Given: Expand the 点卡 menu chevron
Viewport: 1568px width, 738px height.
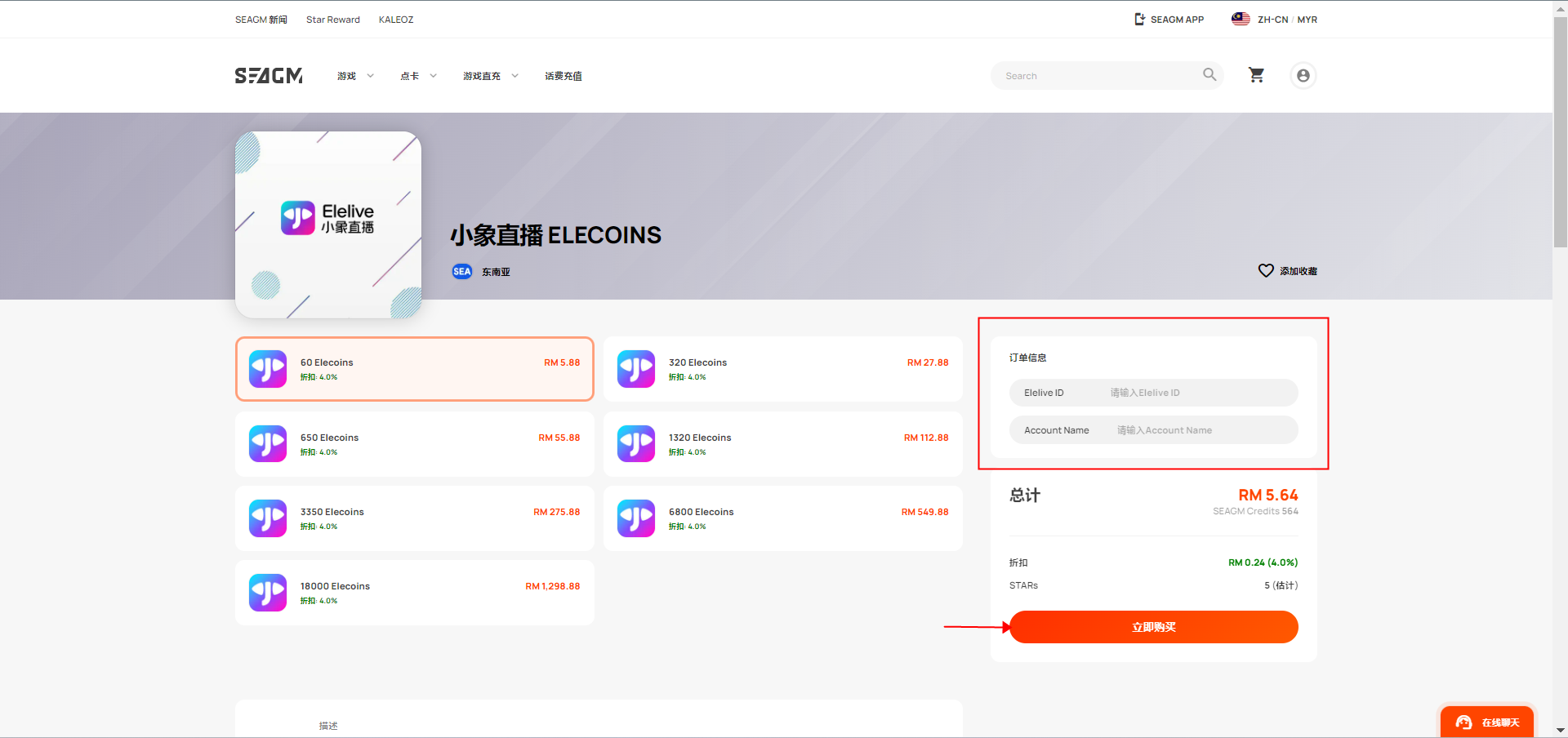Looking at the screenshot, I should pos(433,76).
